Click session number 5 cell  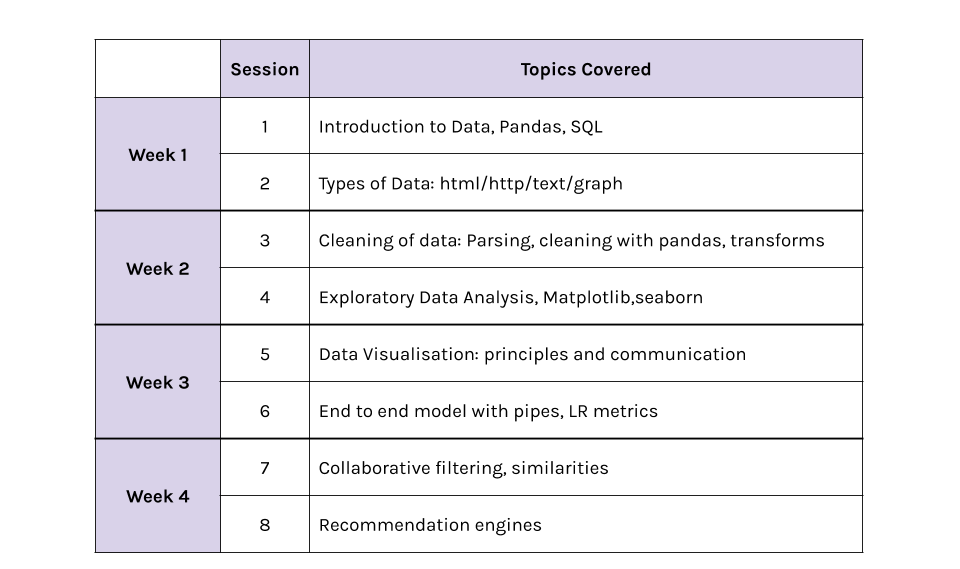(x=264, y=353)
